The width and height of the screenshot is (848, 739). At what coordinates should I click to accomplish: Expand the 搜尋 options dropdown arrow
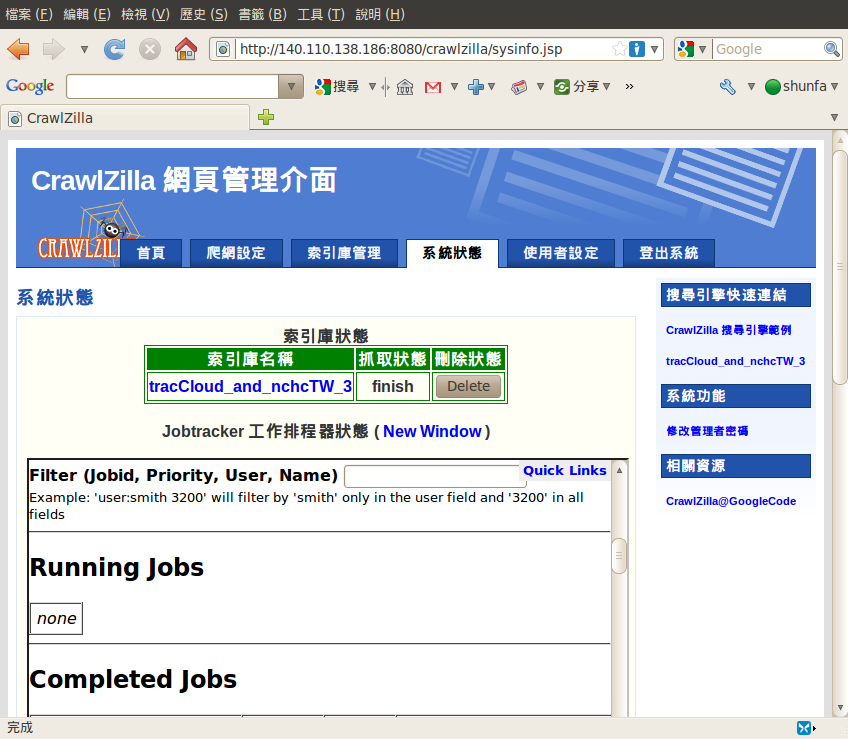point(372,87)
